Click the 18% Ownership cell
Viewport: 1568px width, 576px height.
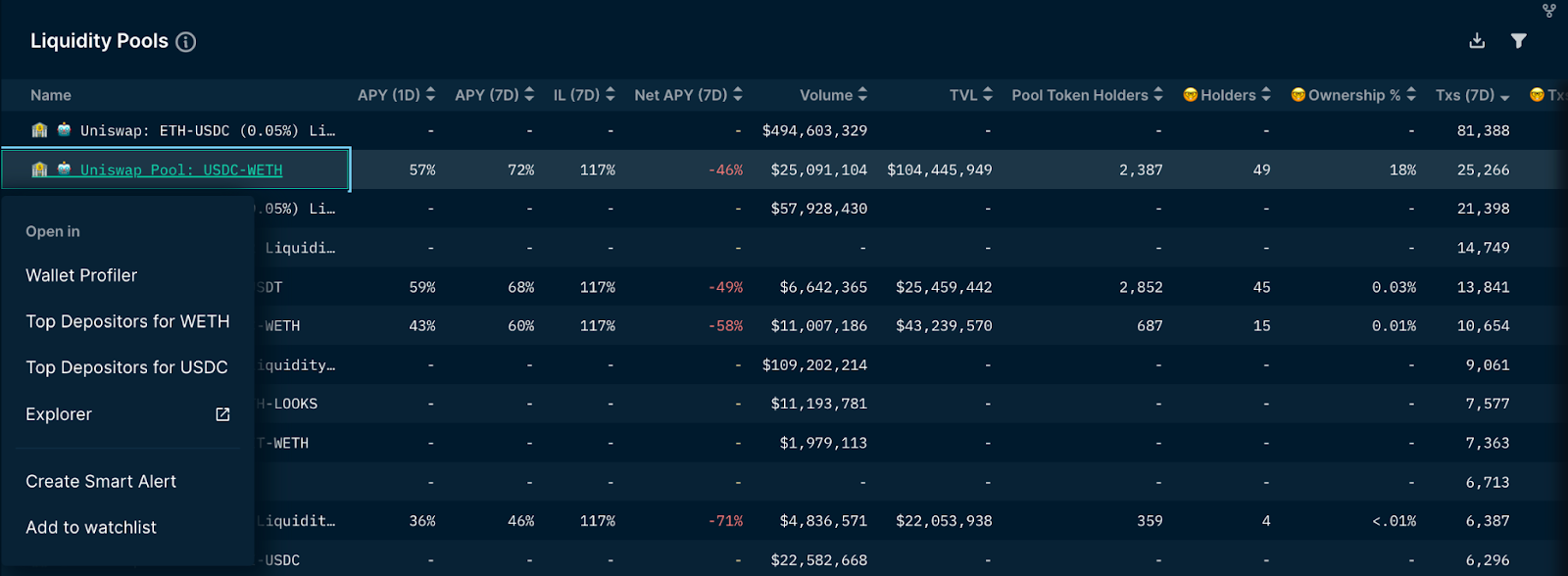click(x=1402, y=169)
